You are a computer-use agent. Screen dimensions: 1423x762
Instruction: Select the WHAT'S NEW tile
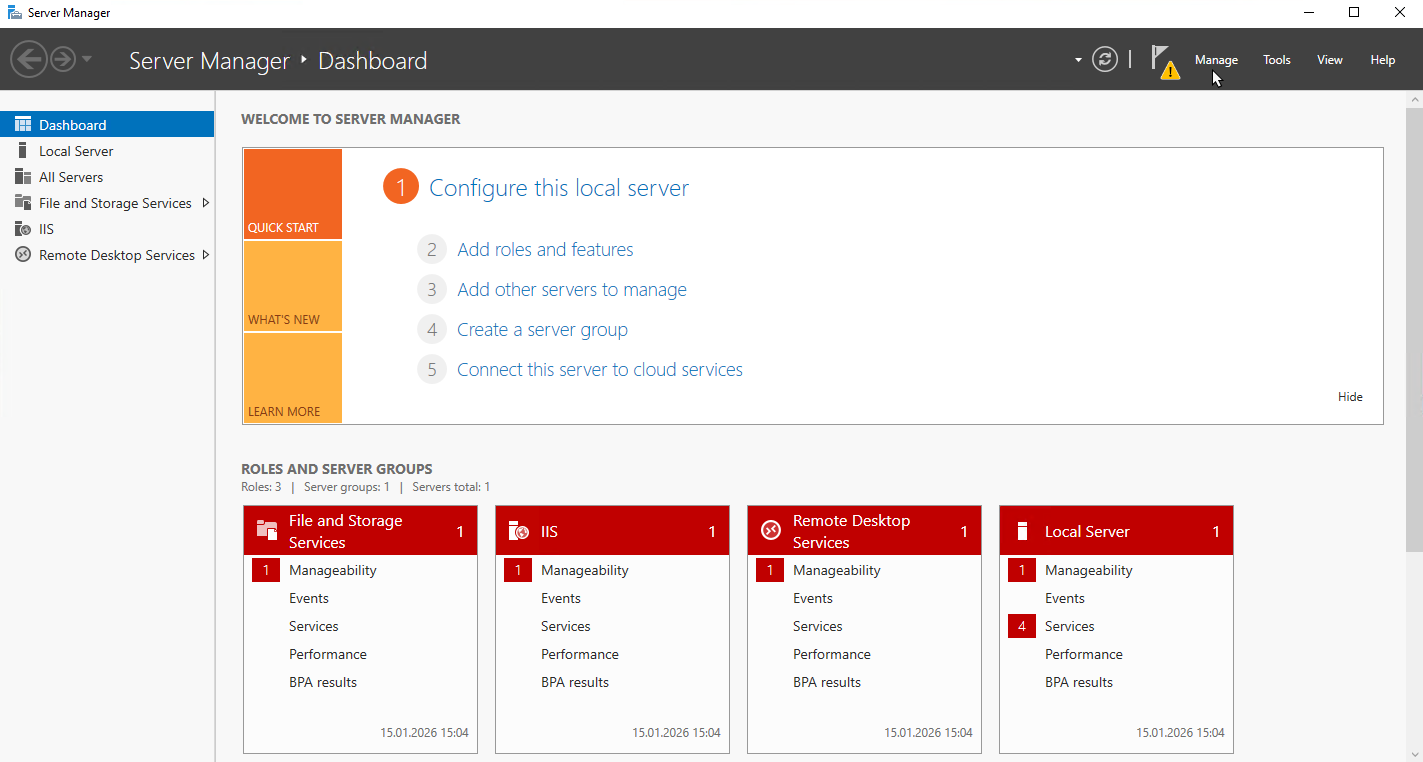[x=292, y=287]
